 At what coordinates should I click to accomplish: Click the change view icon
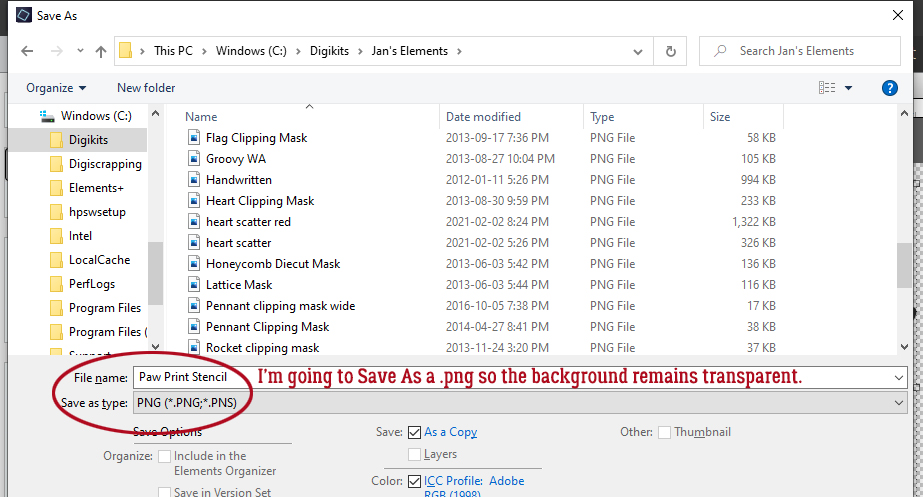tap(826, 88)
